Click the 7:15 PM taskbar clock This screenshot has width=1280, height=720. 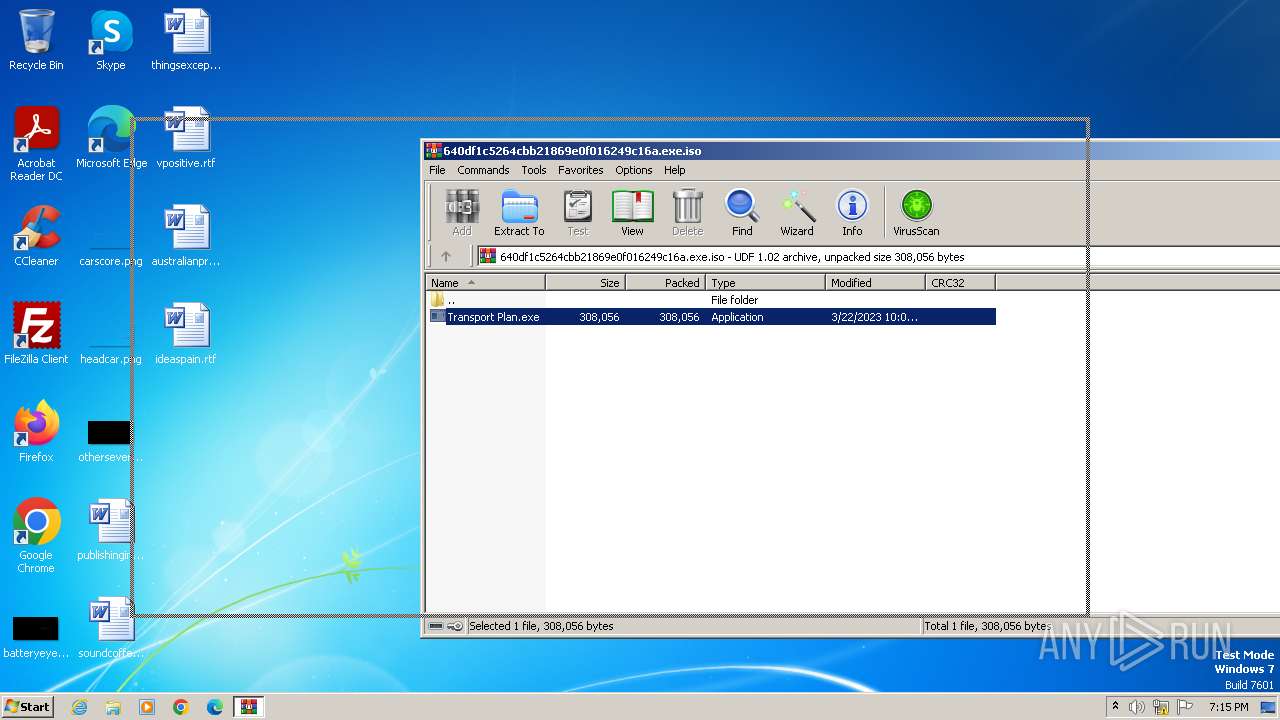1229,707
